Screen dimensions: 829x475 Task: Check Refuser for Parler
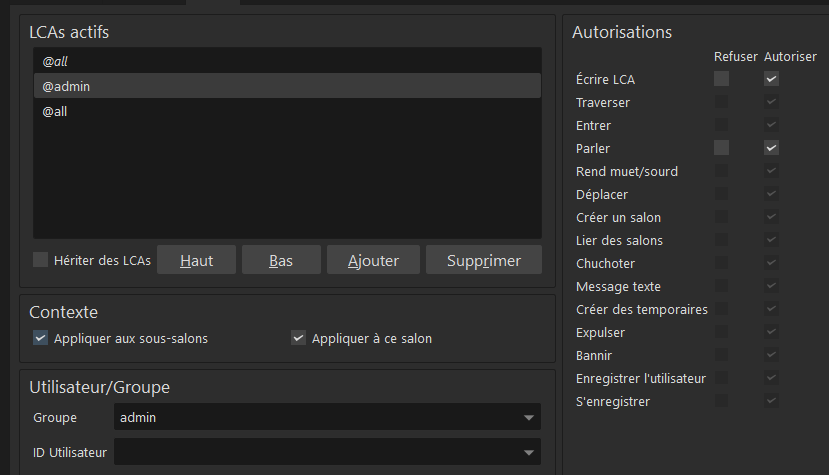[x=721, y=148]
